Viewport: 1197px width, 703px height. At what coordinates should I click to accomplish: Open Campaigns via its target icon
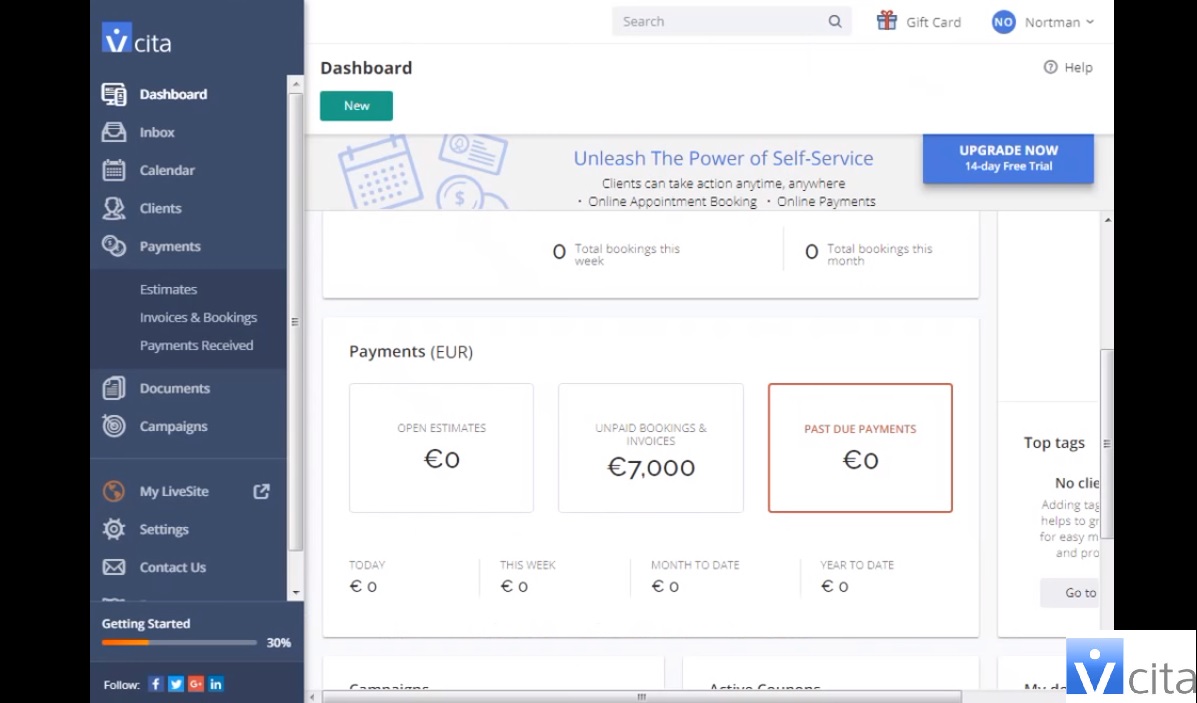pyautogui.click(x=114, y=426)
